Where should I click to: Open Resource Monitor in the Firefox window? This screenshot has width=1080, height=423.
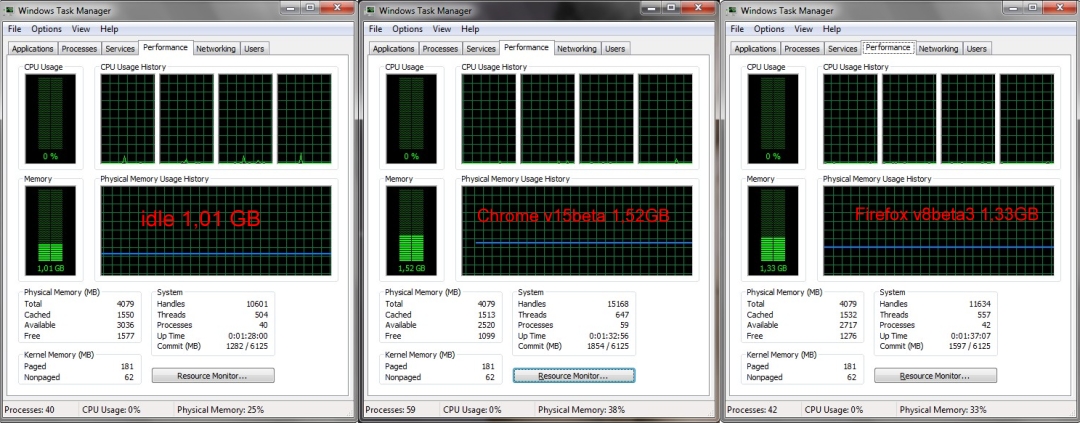coord(935,376)
